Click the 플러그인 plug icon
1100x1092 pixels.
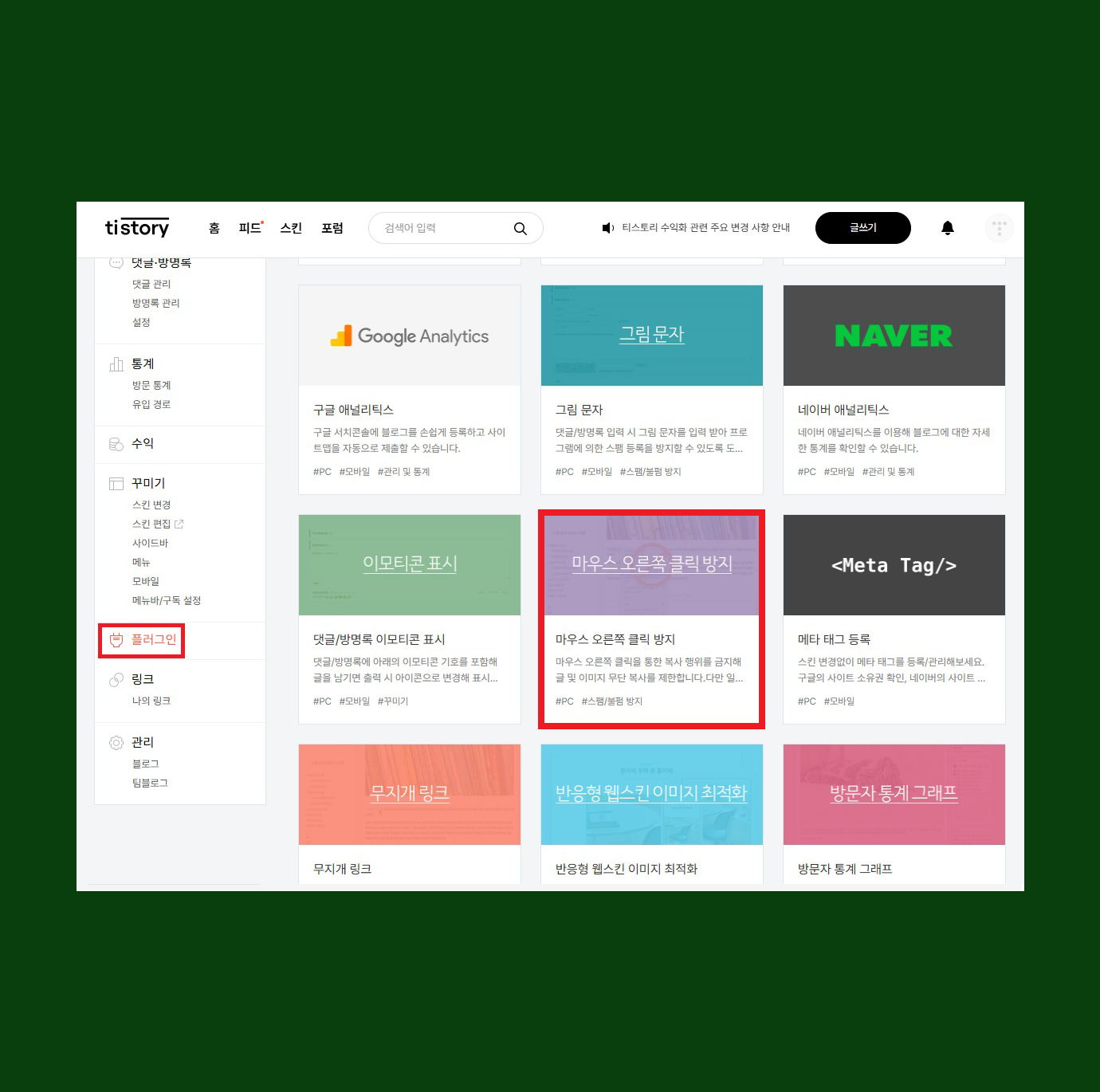pyautogui.click(x=116, y=639)
